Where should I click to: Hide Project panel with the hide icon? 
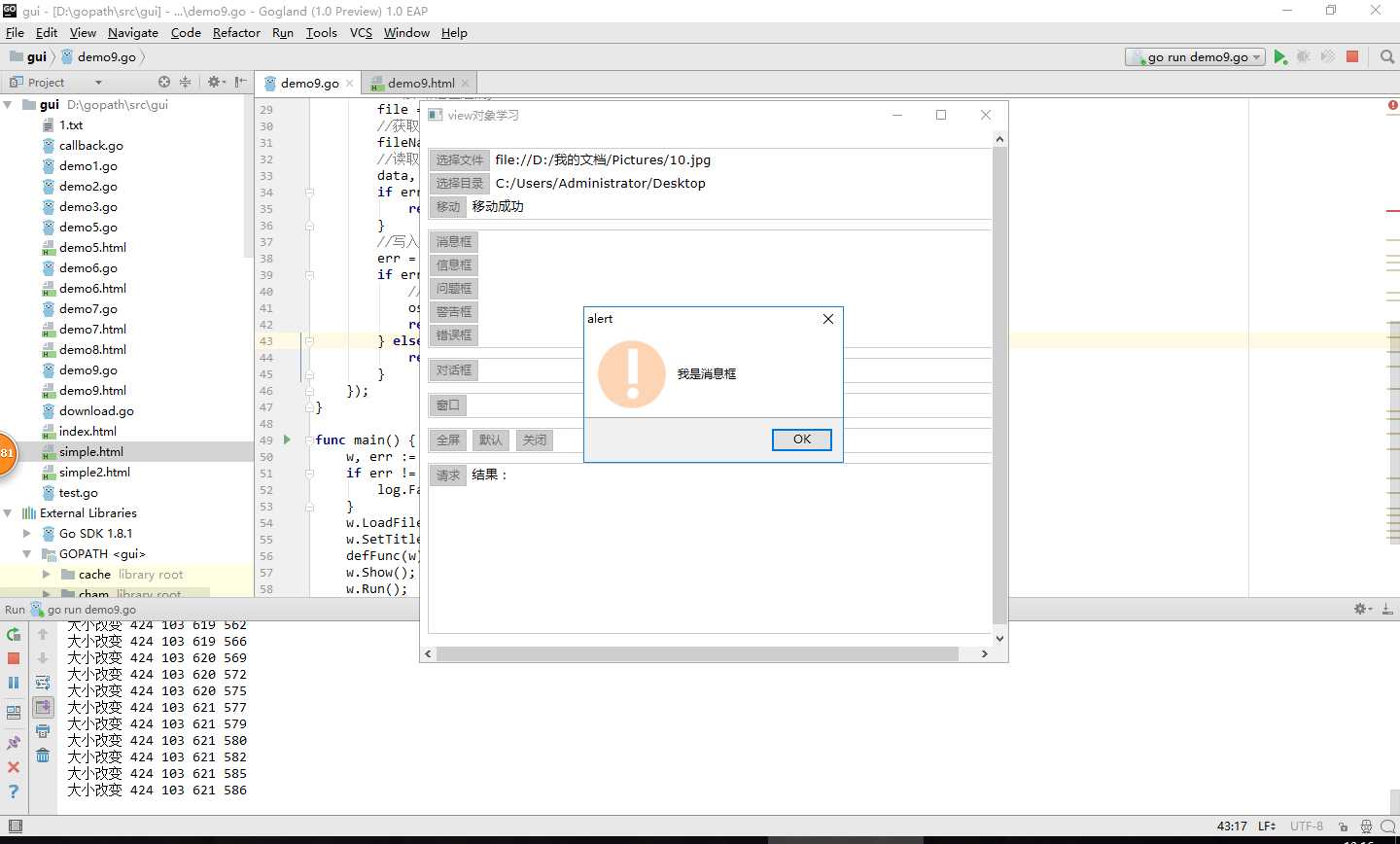tap(240, 82)
